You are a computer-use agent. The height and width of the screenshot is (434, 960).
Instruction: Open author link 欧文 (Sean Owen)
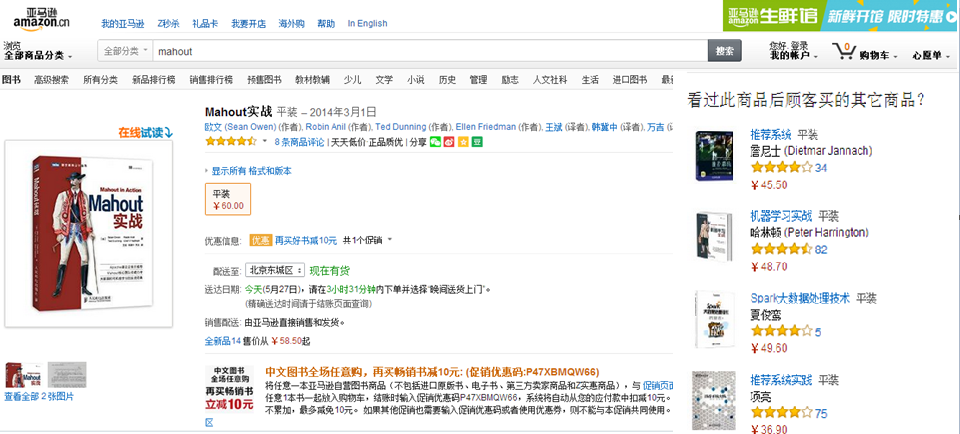(x=241, y=127)
